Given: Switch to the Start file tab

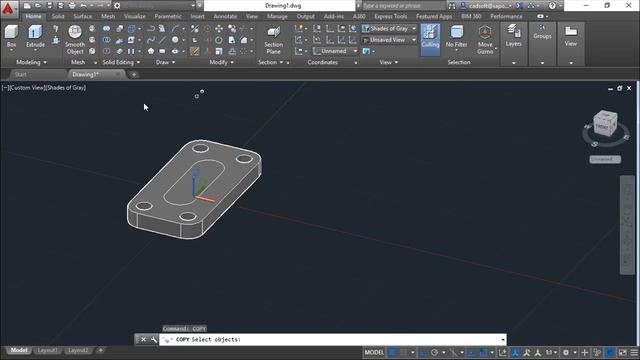Looking at the screenshot, I should pos(20,74).
